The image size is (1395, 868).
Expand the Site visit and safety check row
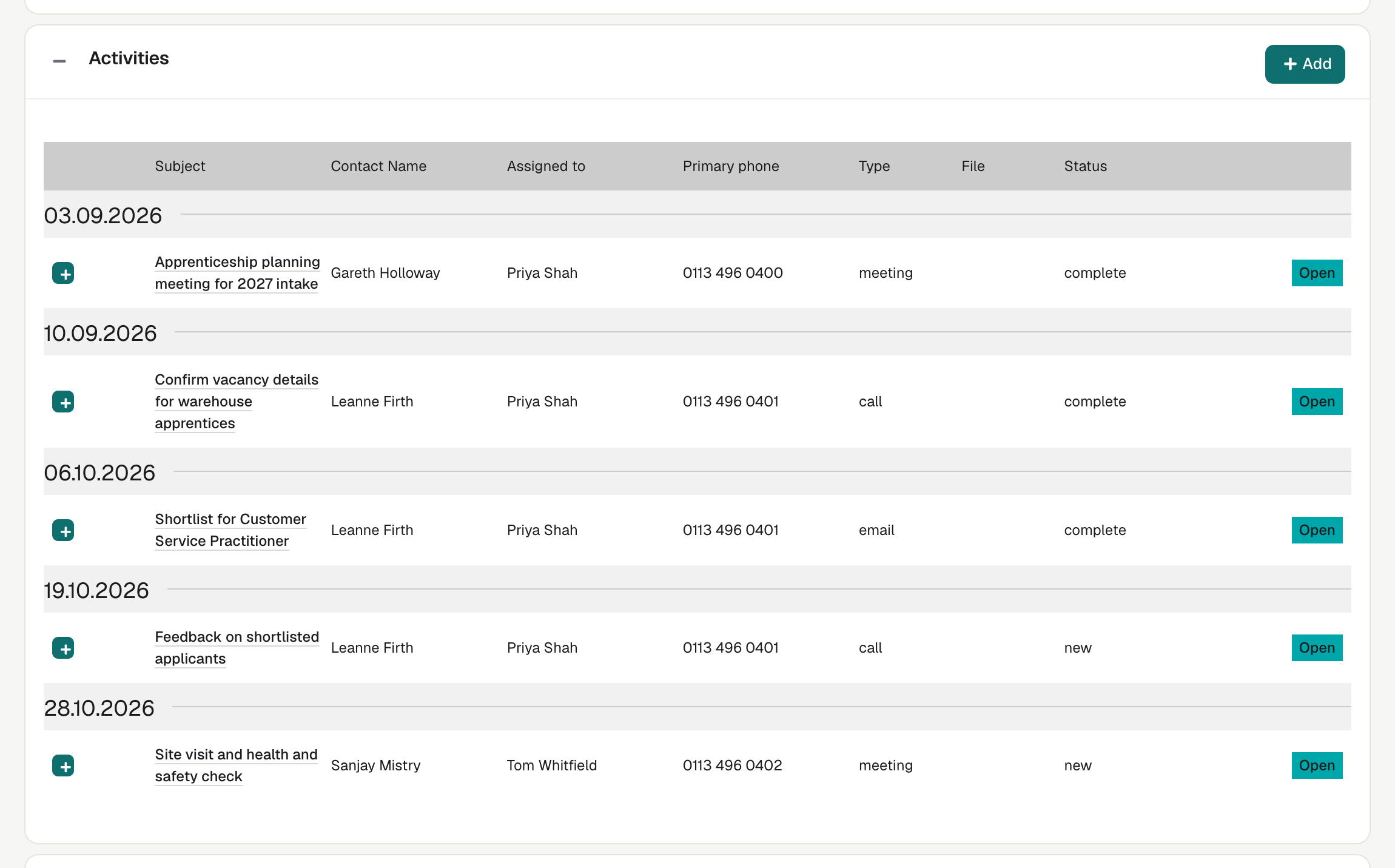63,765
